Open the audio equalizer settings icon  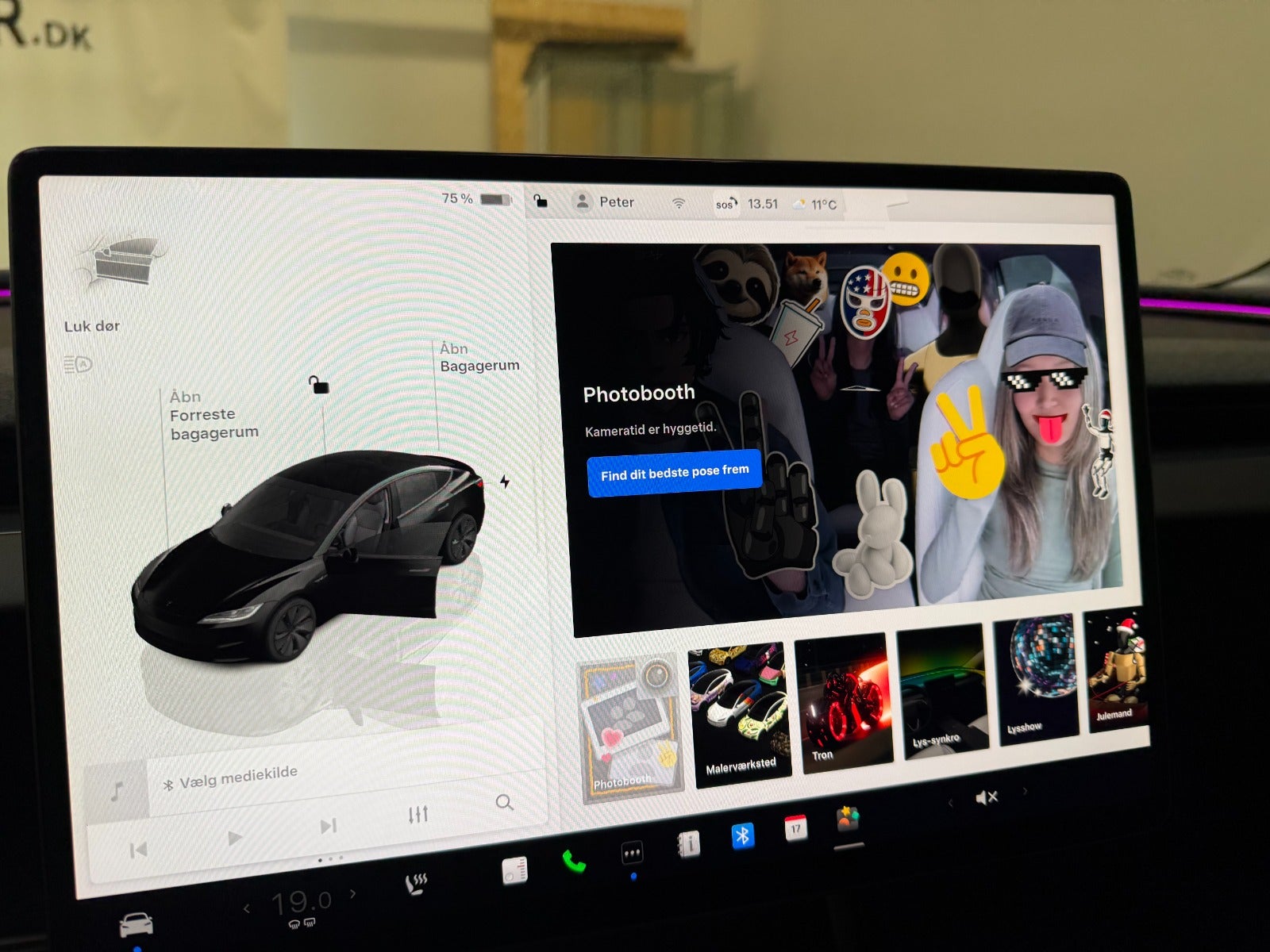pyautogui.click(x=418, y=814)
